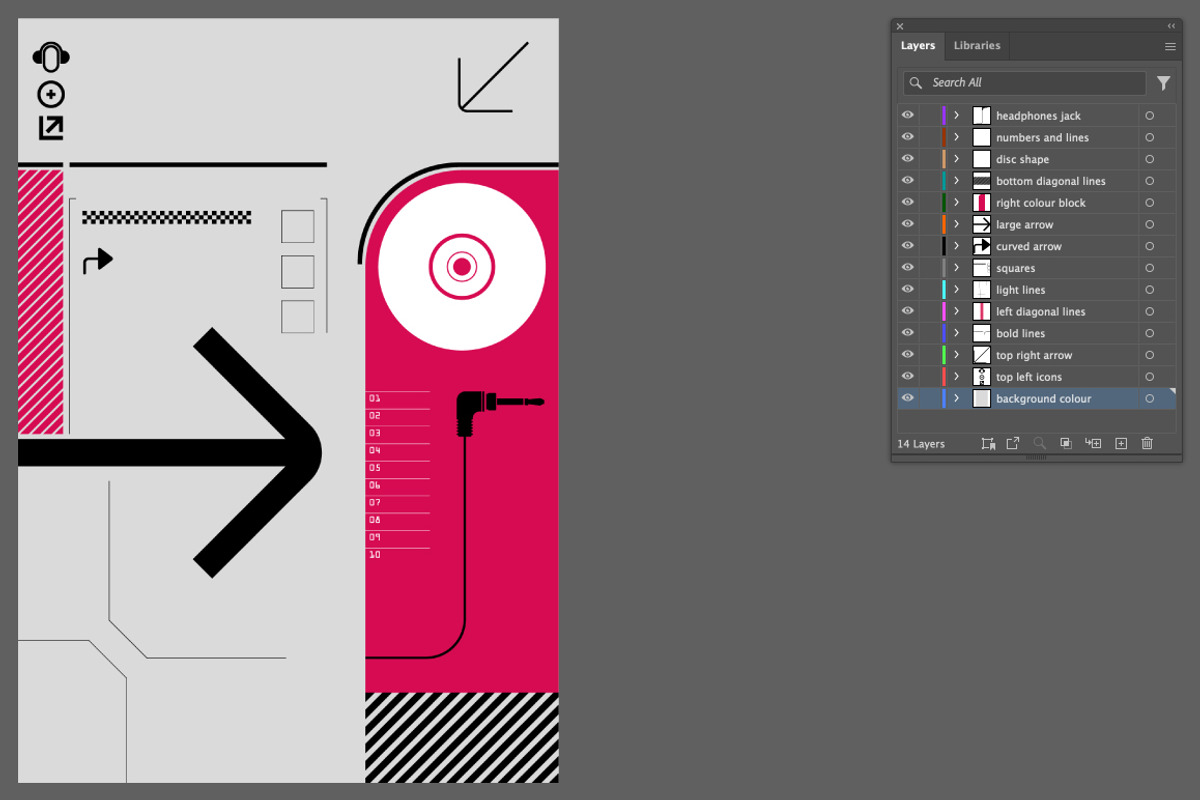Hide the numbers and lines layer

click(908, 138)
